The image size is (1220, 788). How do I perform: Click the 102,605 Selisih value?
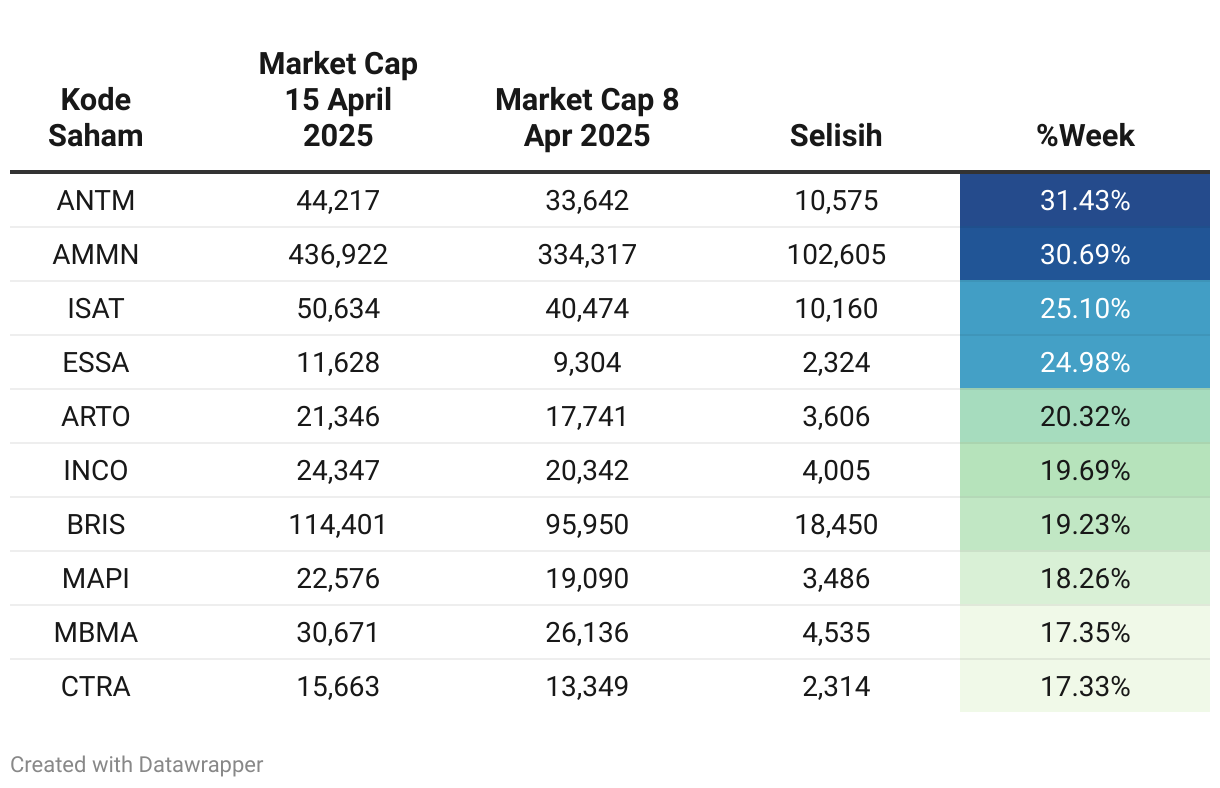836,255
